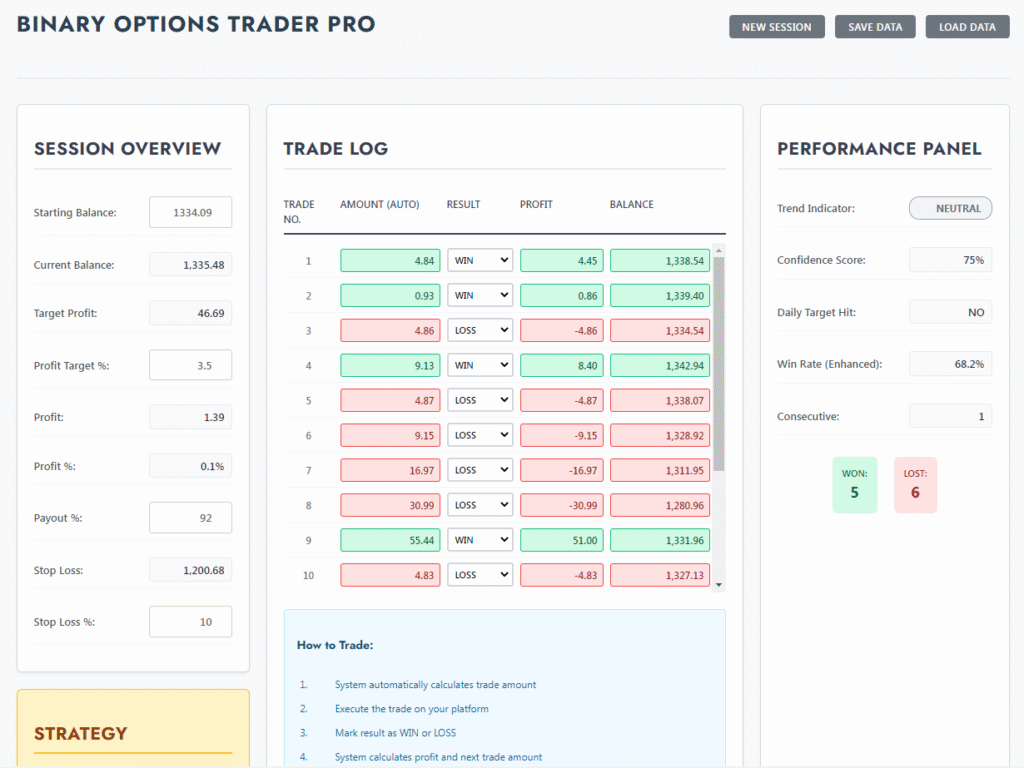Change trade 3 result via dropdown
This screenshot has width=1024, height=768.
tap(480, 331)
